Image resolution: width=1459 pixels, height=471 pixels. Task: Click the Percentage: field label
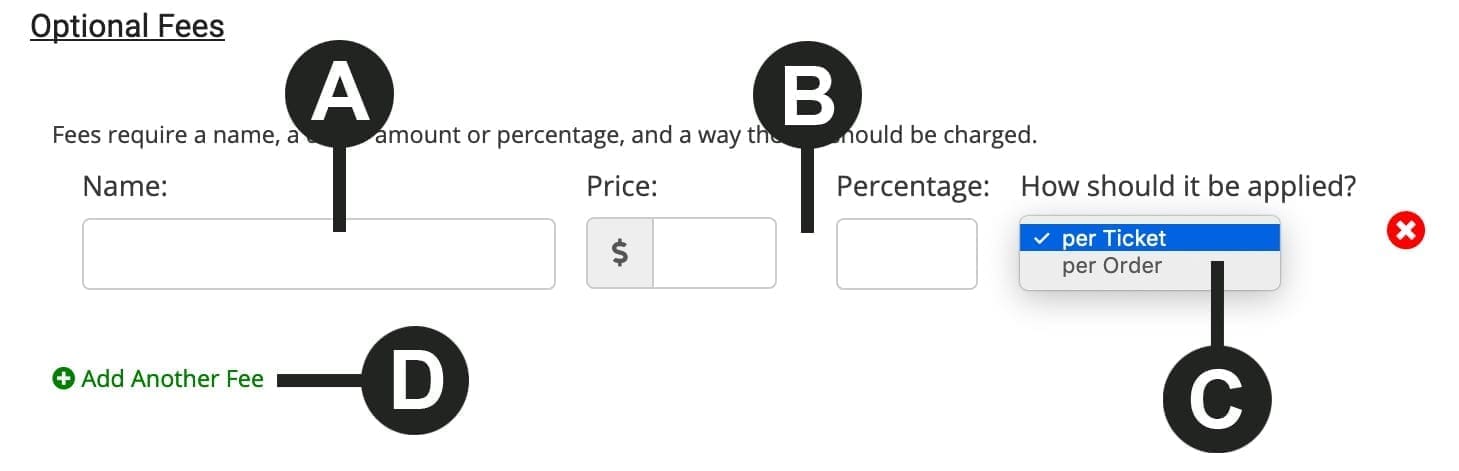[x=912, y=187]
